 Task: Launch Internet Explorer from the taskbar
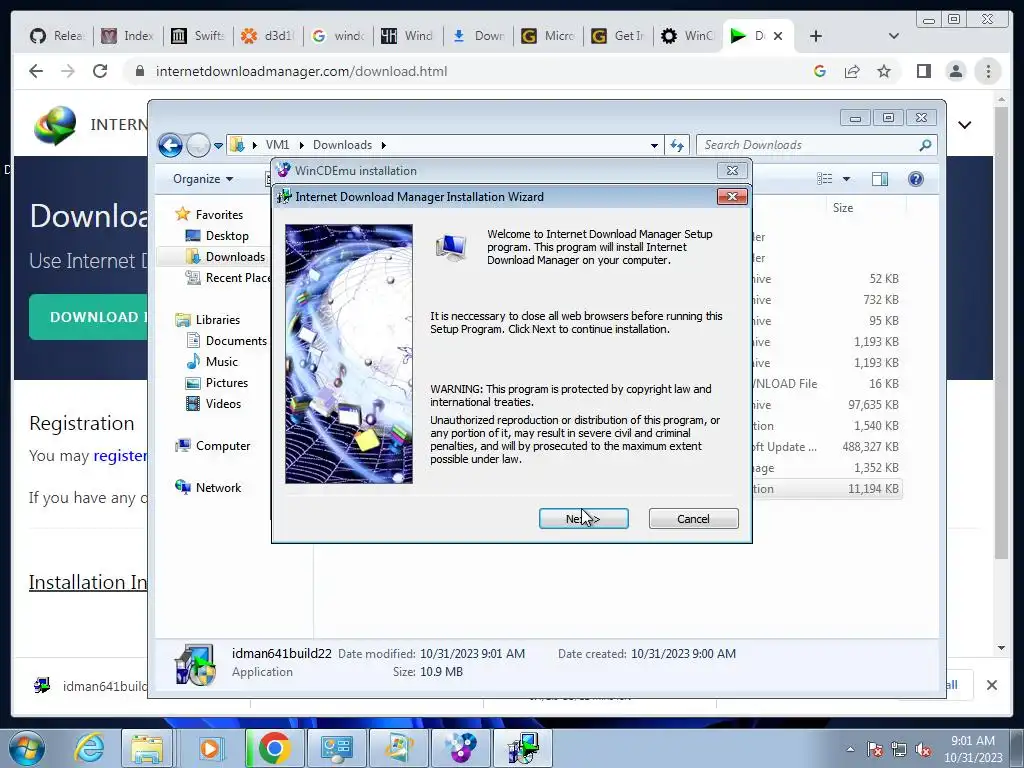(88, 748)
